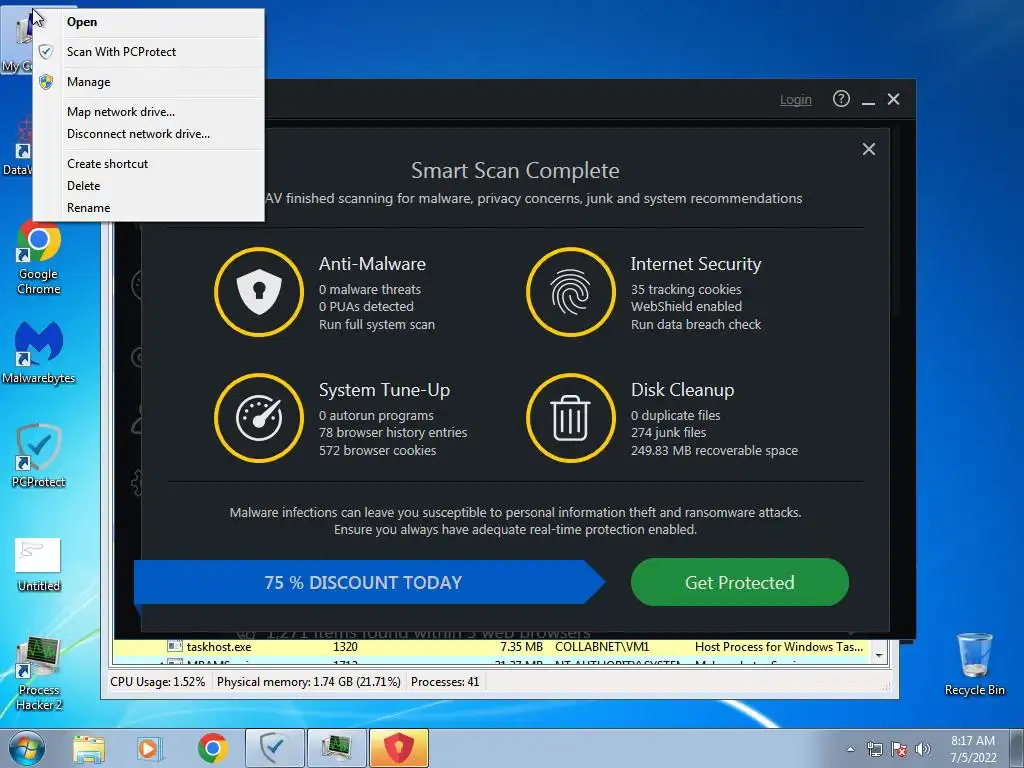Viewport: 1024px width, 768px height.
Task: Click Run data breach check text
Action: 696,325
